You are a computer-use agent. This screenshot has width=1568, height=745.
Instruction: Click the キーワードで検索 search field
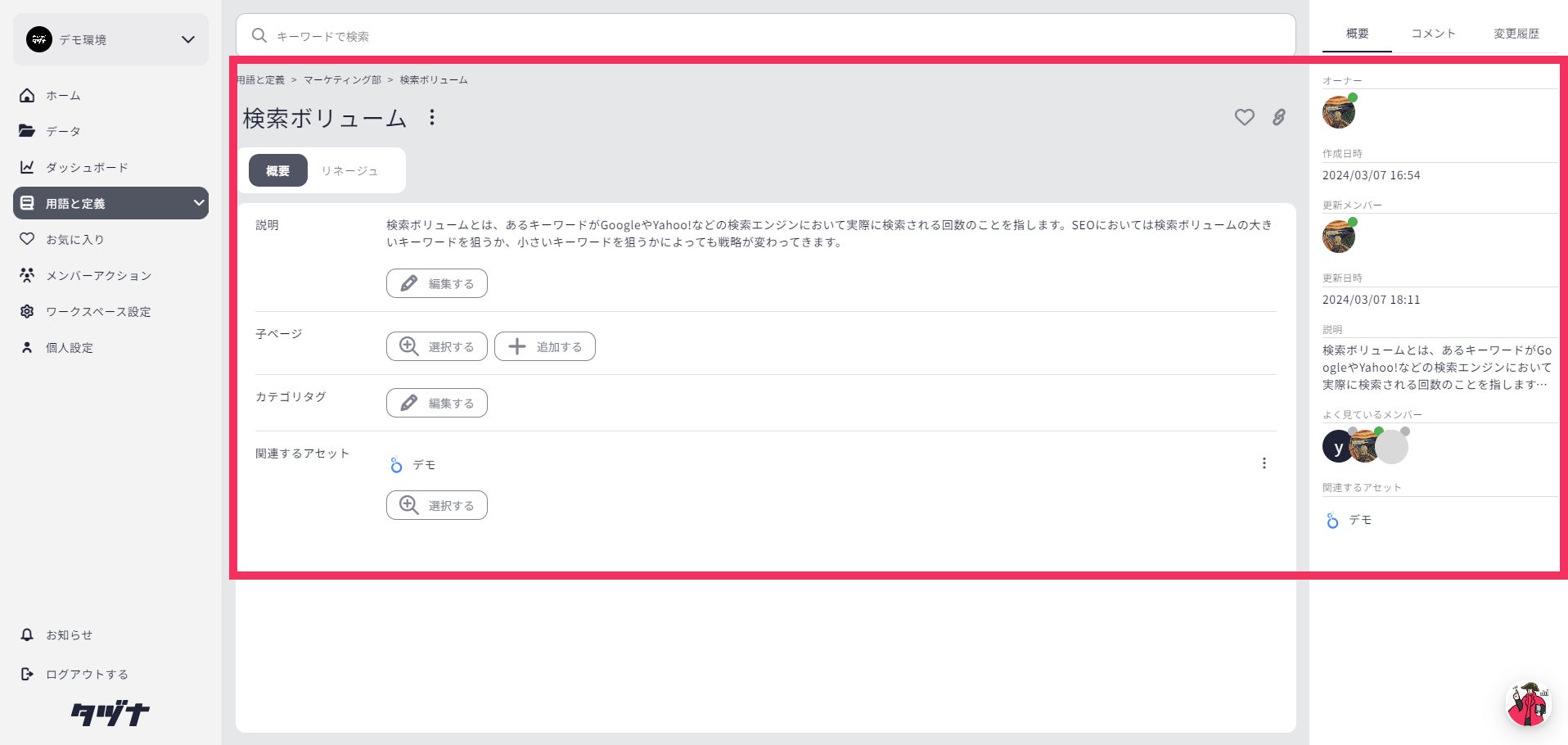[x=765, y=36]
